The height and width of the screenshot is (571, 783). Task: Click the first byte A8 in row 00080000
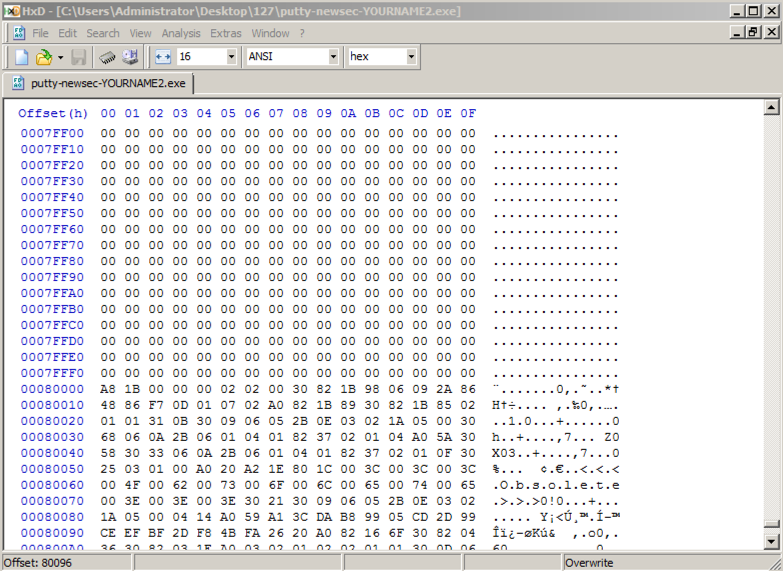click(x=108, y=389)
